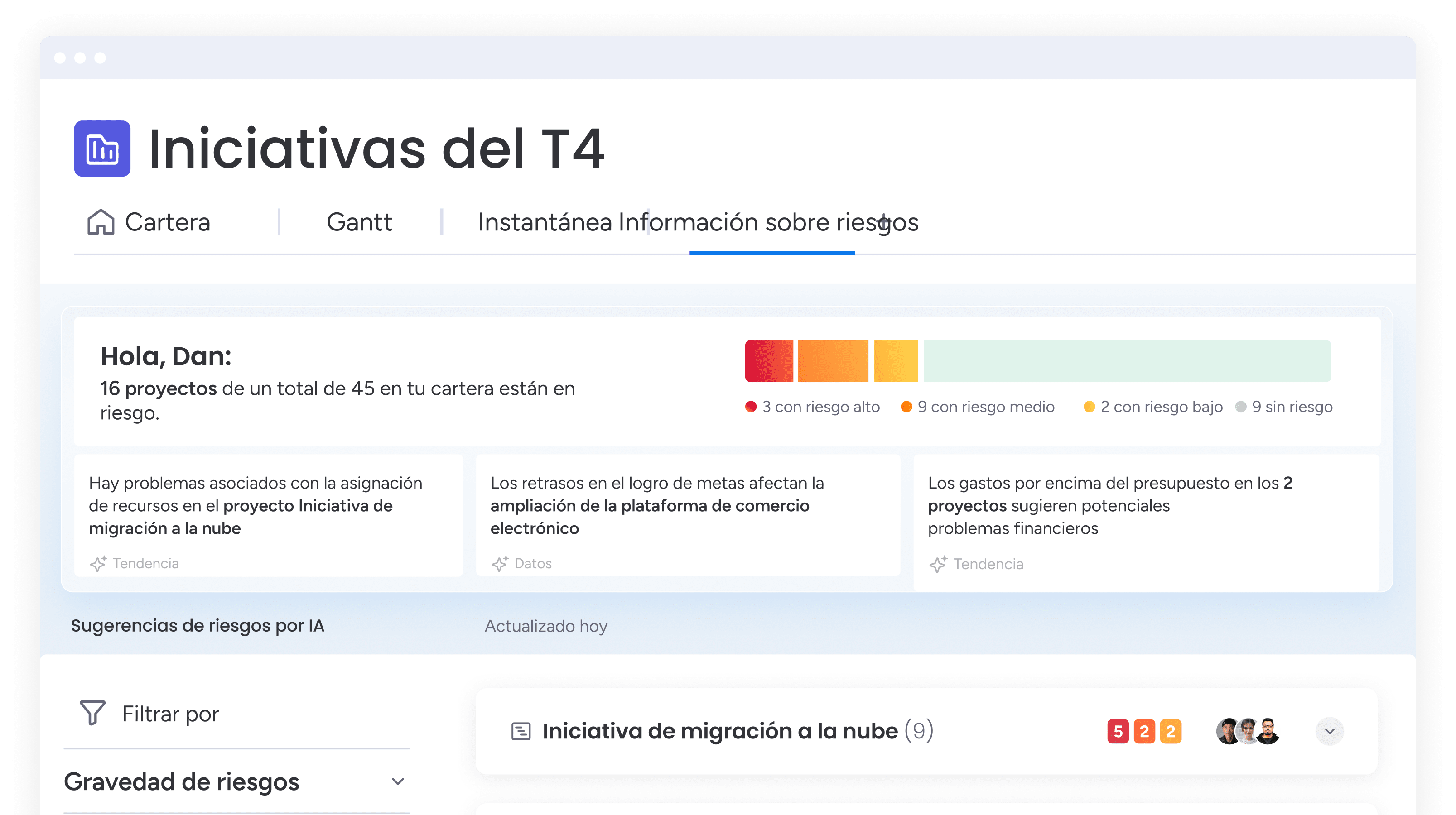Click the Filtrar por label
This screenshot has height=815, width=1456.
[171, 714]
